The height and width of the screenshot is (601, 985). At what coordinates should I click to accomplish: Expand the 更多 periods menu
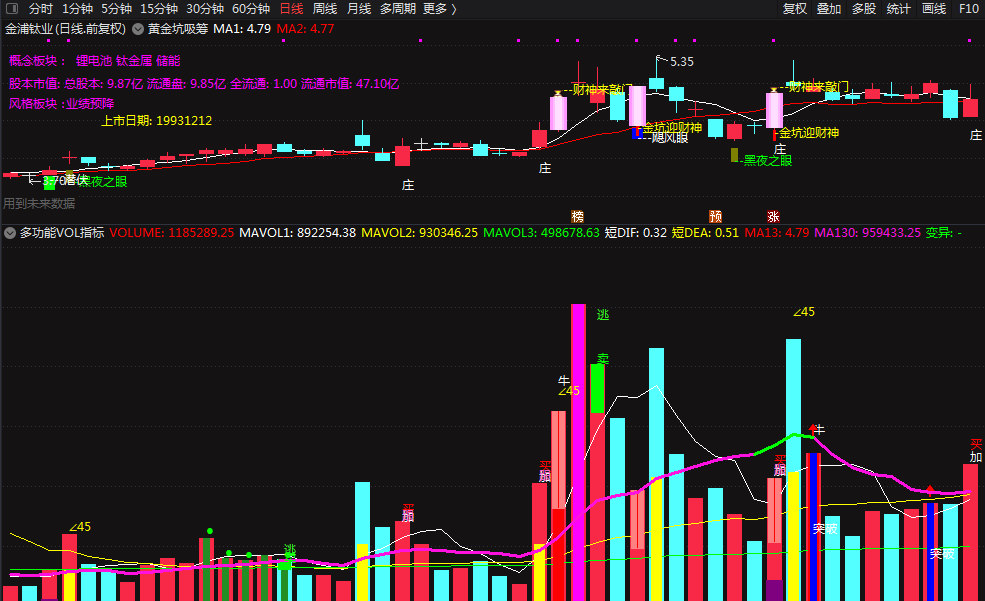pos(440,9)
